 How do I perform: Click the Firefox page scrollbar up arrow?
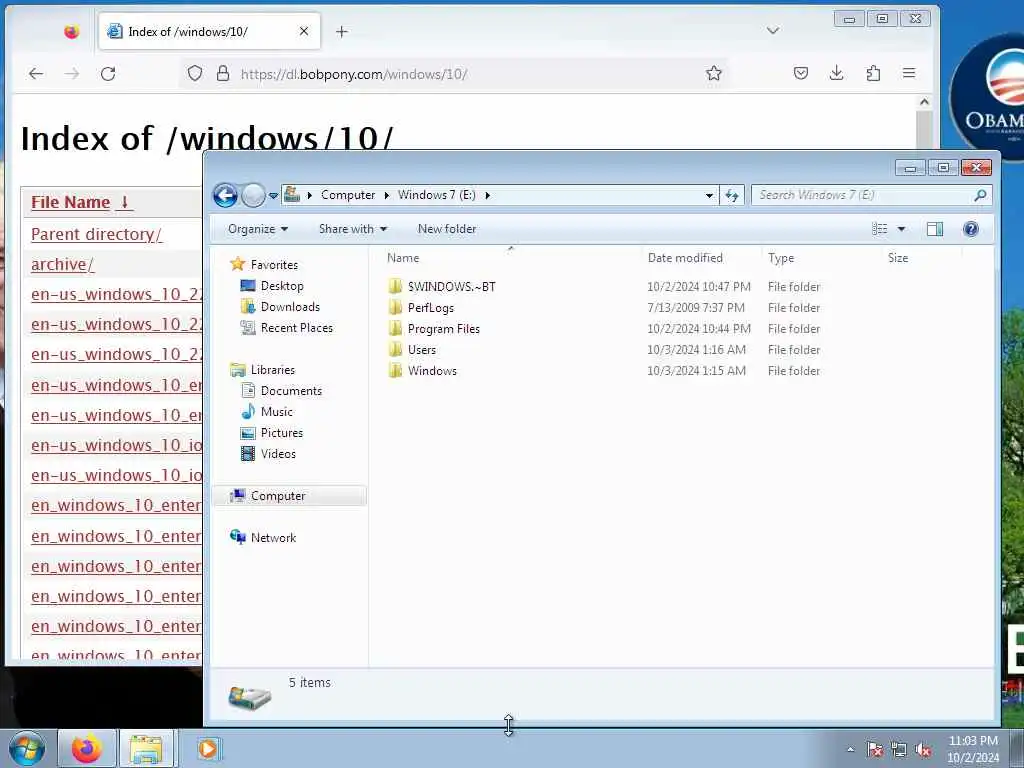tap(924, 103)
